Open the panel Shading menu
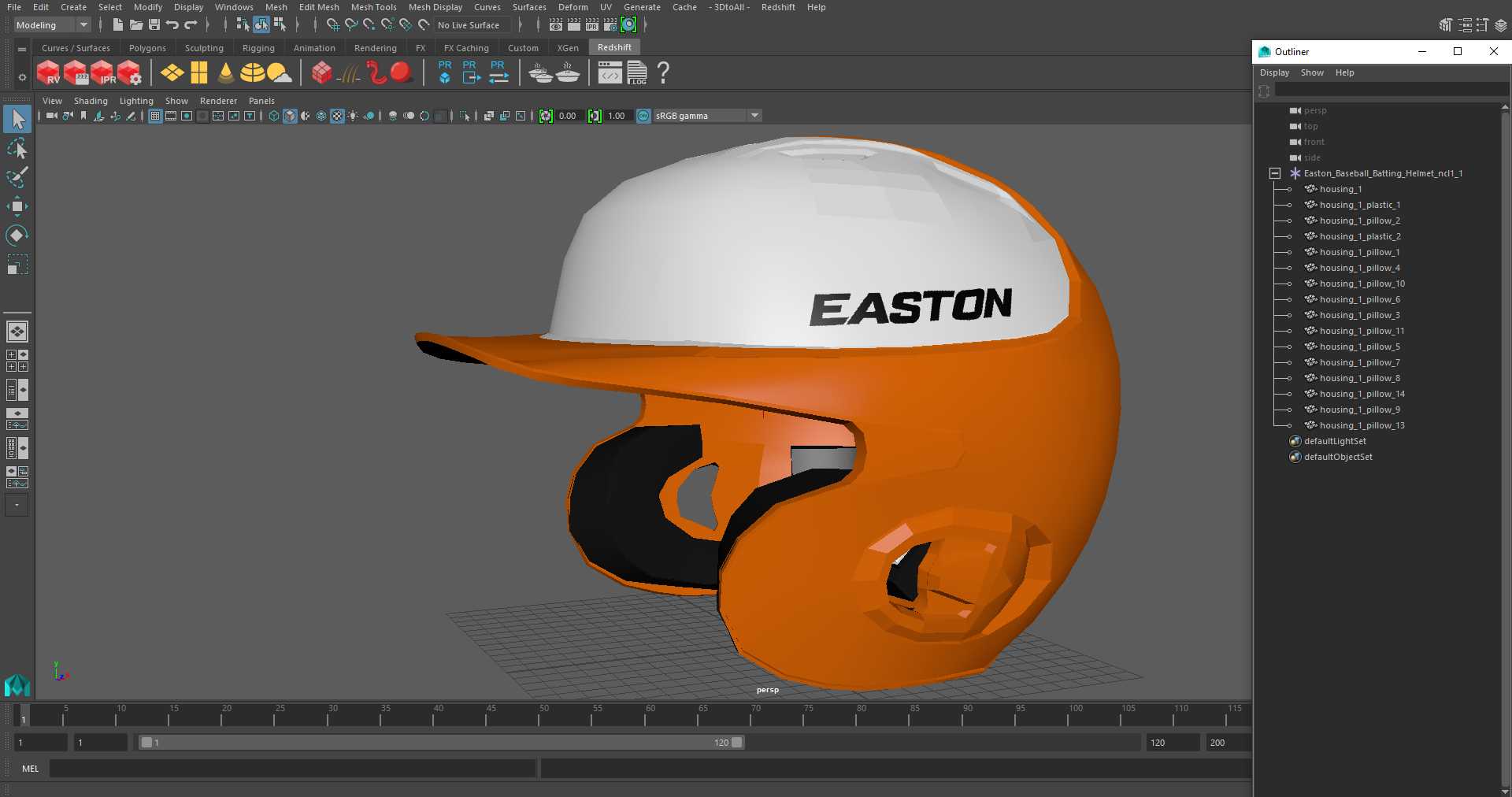1512x797 pixels. pyautogui.click(x=91, y=101)
